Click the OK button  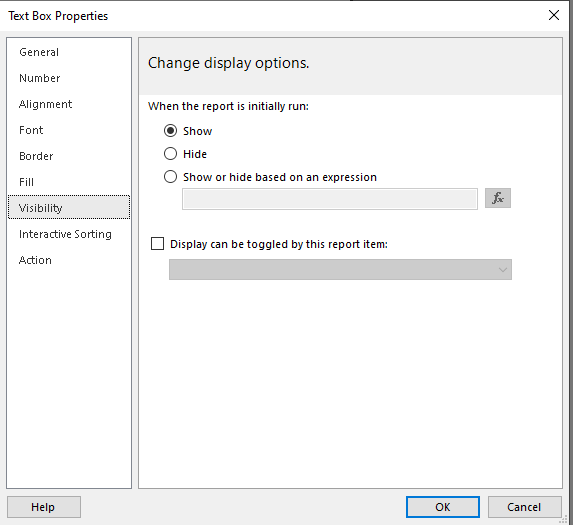[x=443, y=507]
